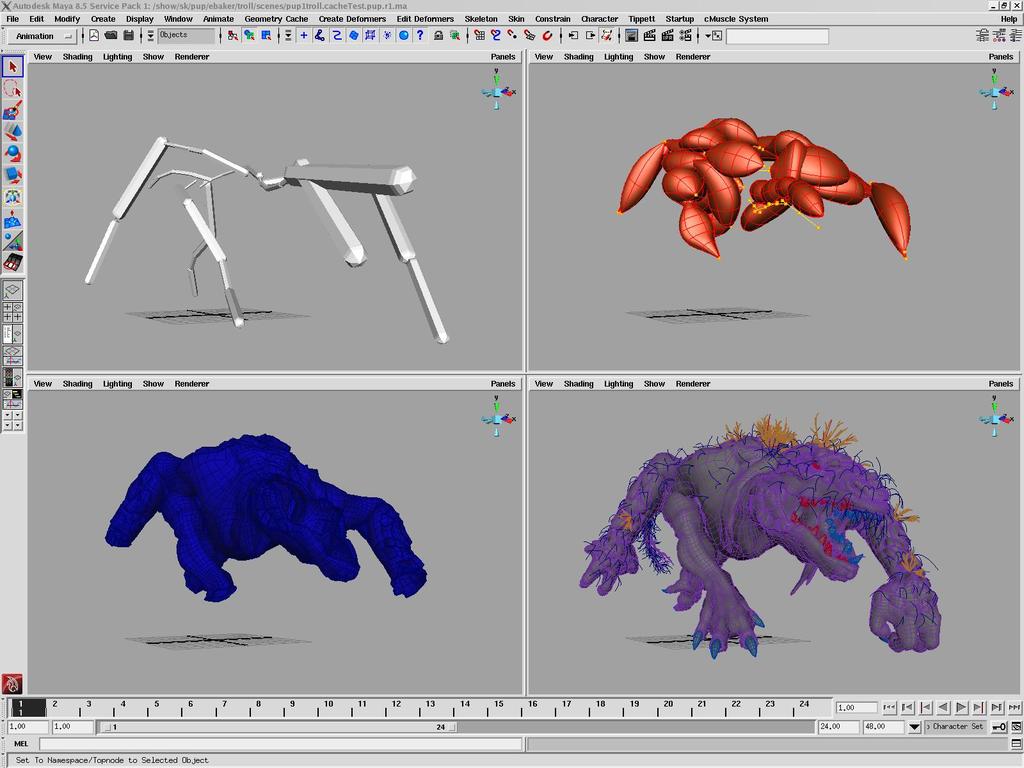Toggle the Auto Keyframe key button

tap(999, 727)
